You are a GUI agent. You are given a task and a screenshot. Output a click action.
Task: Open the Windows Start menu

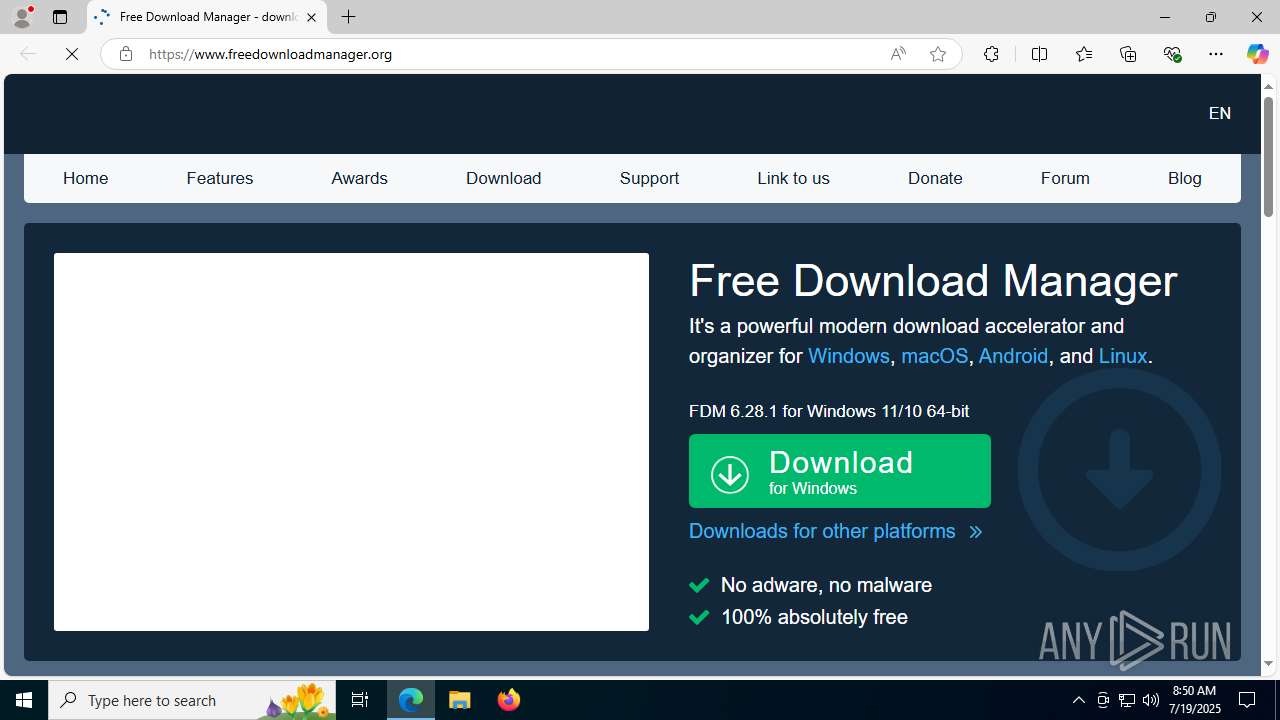(x=24, y=700)
